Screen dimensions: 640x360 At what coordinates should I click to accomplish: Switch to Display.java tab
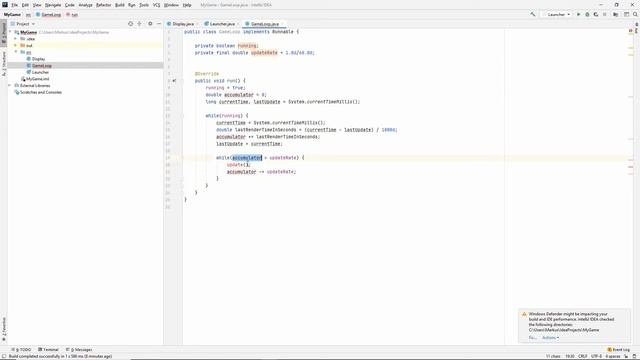(x=181, y=24)
